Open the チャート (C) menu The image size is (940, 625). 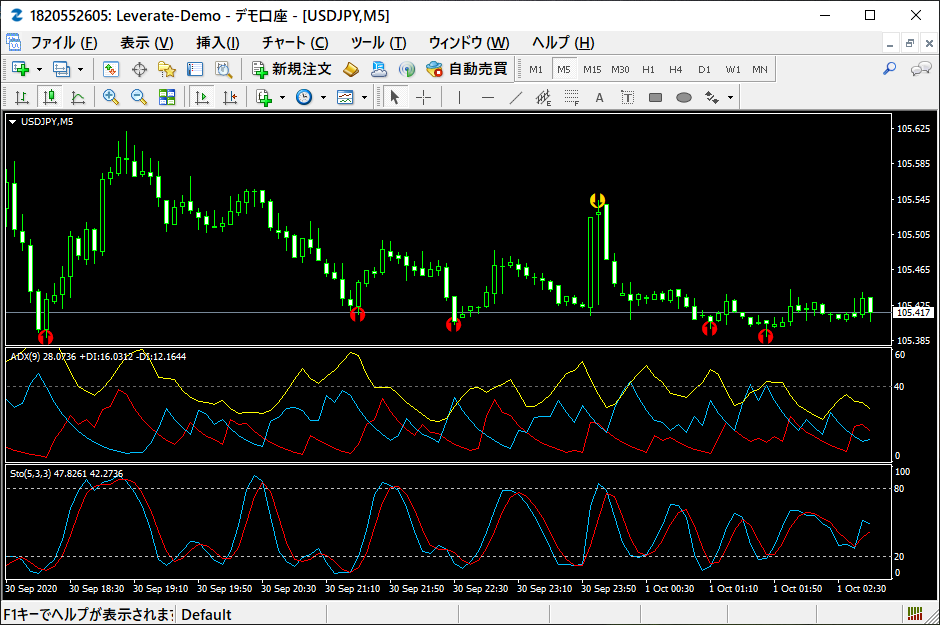coord(296,43)
